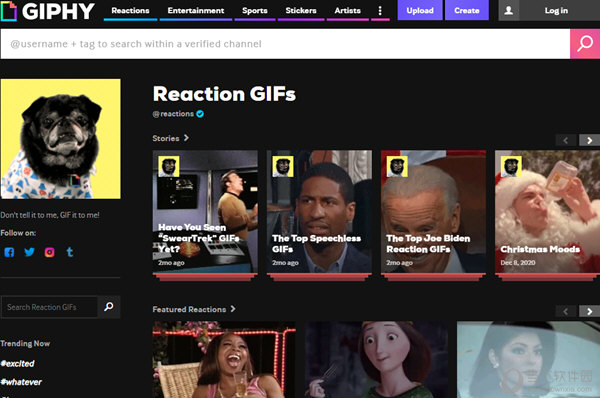The image size is (600, 398).
Task: Open the Sports nav tab
Action: 254,11
